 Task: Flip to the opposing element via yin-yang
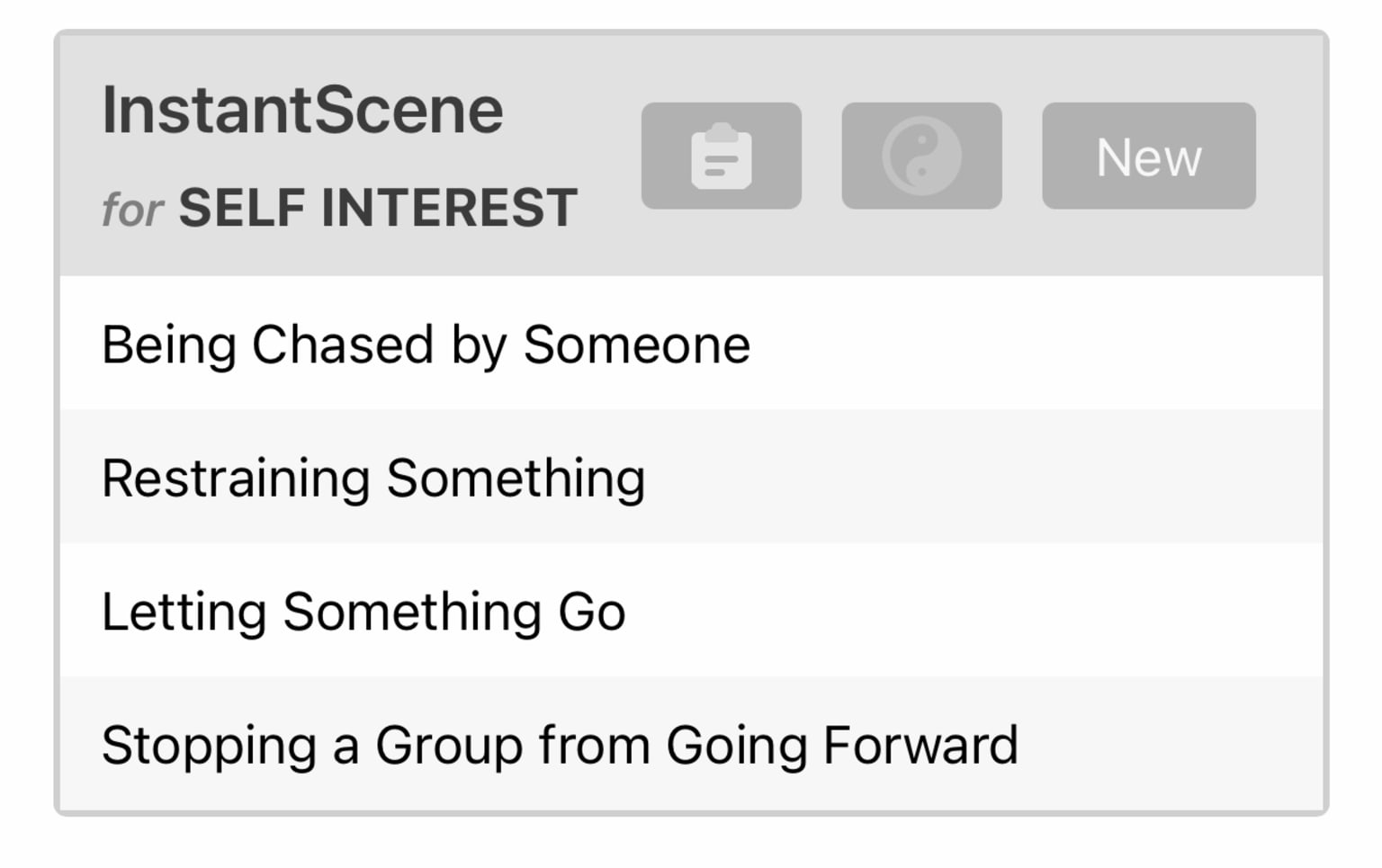[921, 156]
